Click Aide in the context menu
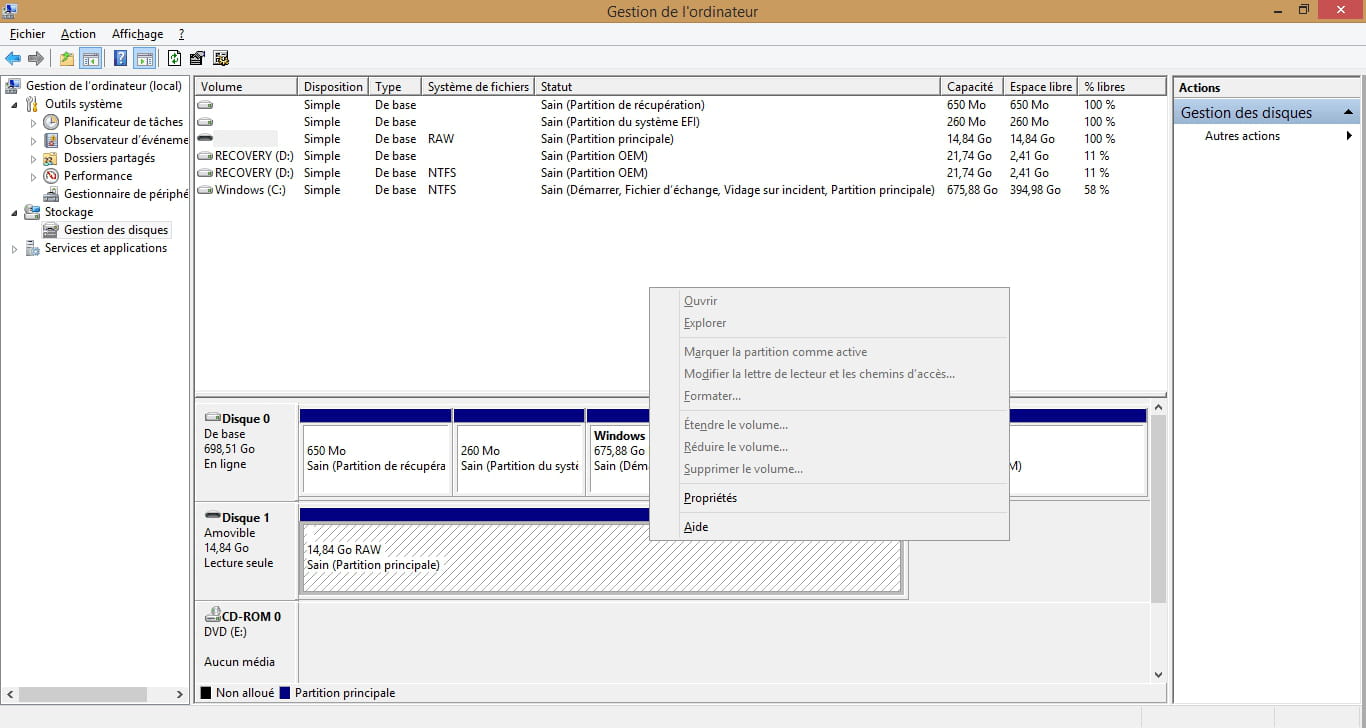Screen dimensions: 1366x728 point(696,527)
